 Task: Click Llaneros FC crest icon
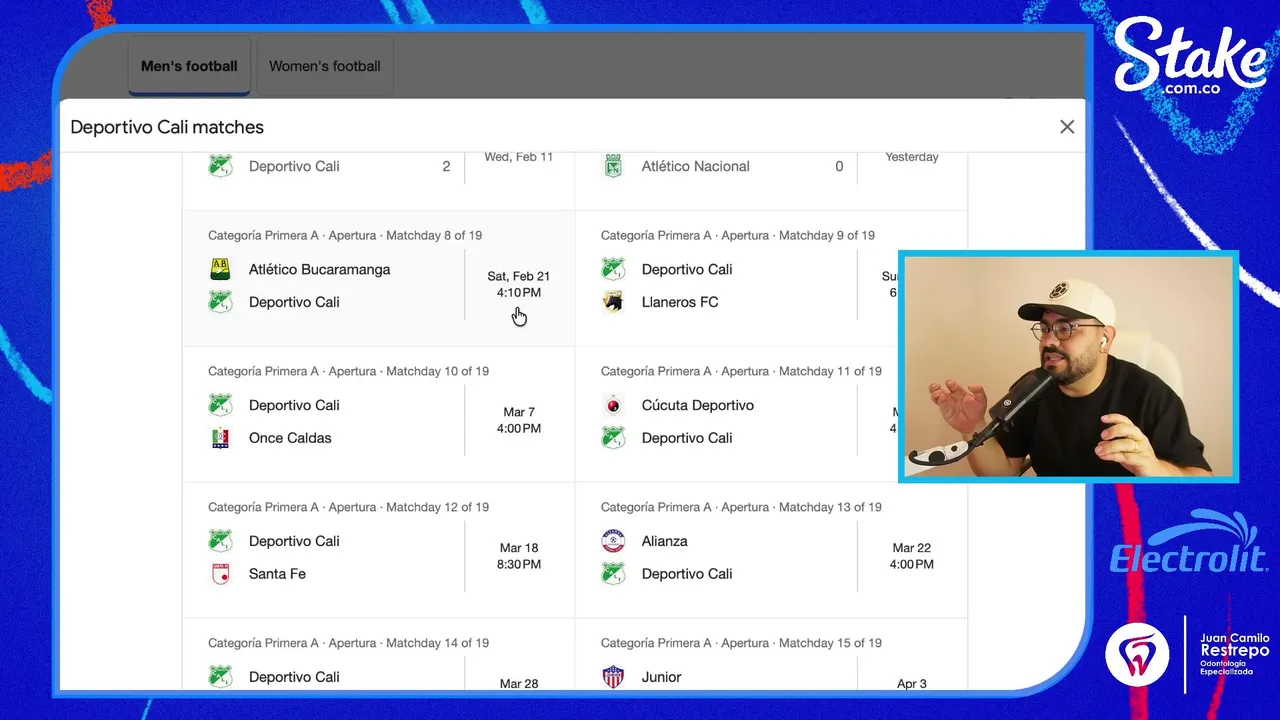613,302
